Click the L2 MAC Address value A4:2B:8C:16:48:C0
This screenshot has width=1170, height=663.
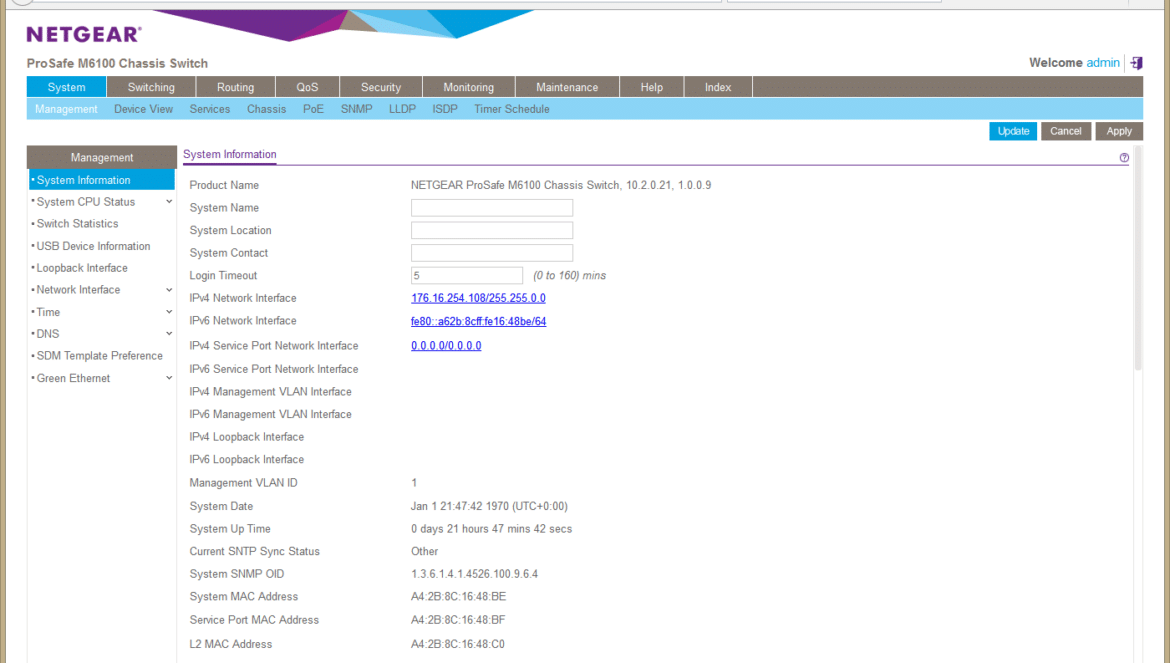click(x=457, y=644)
